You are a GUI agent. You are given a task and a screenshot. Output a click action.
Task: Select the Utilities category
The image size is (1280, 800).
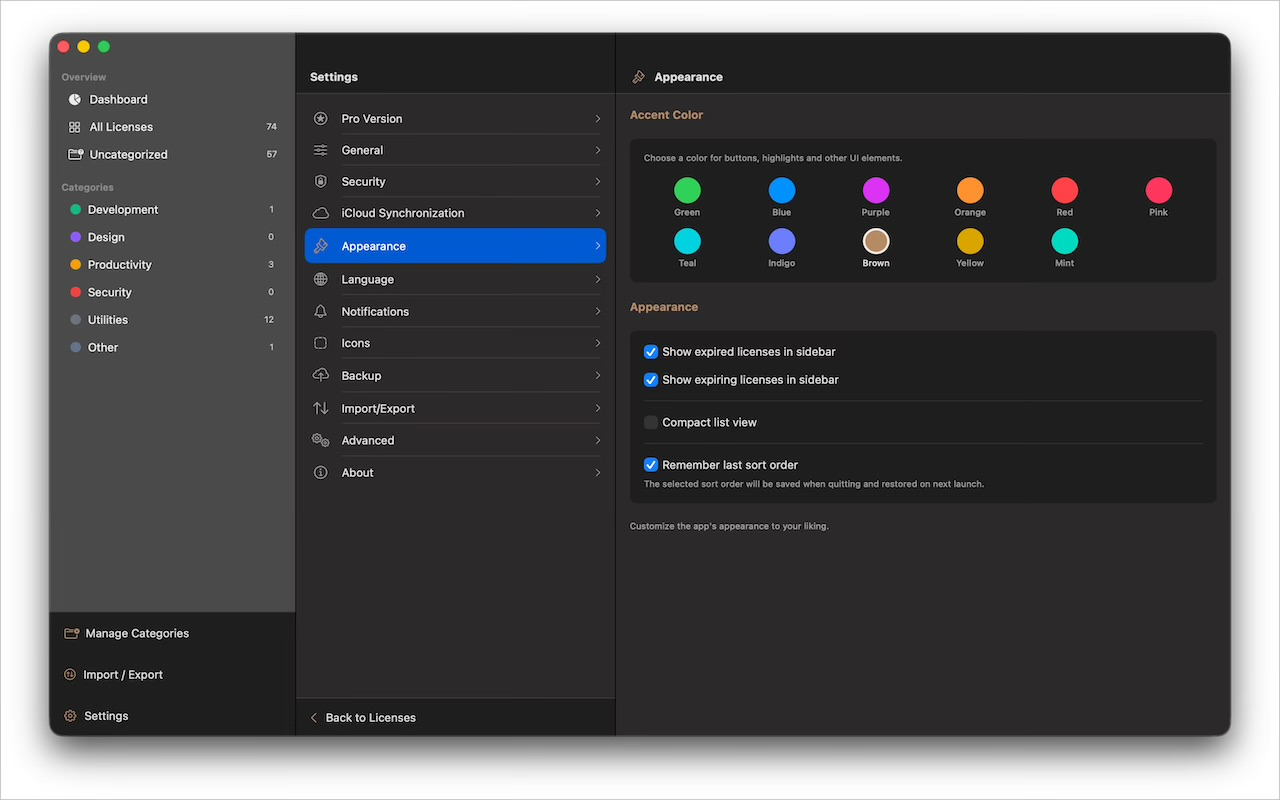172,320
